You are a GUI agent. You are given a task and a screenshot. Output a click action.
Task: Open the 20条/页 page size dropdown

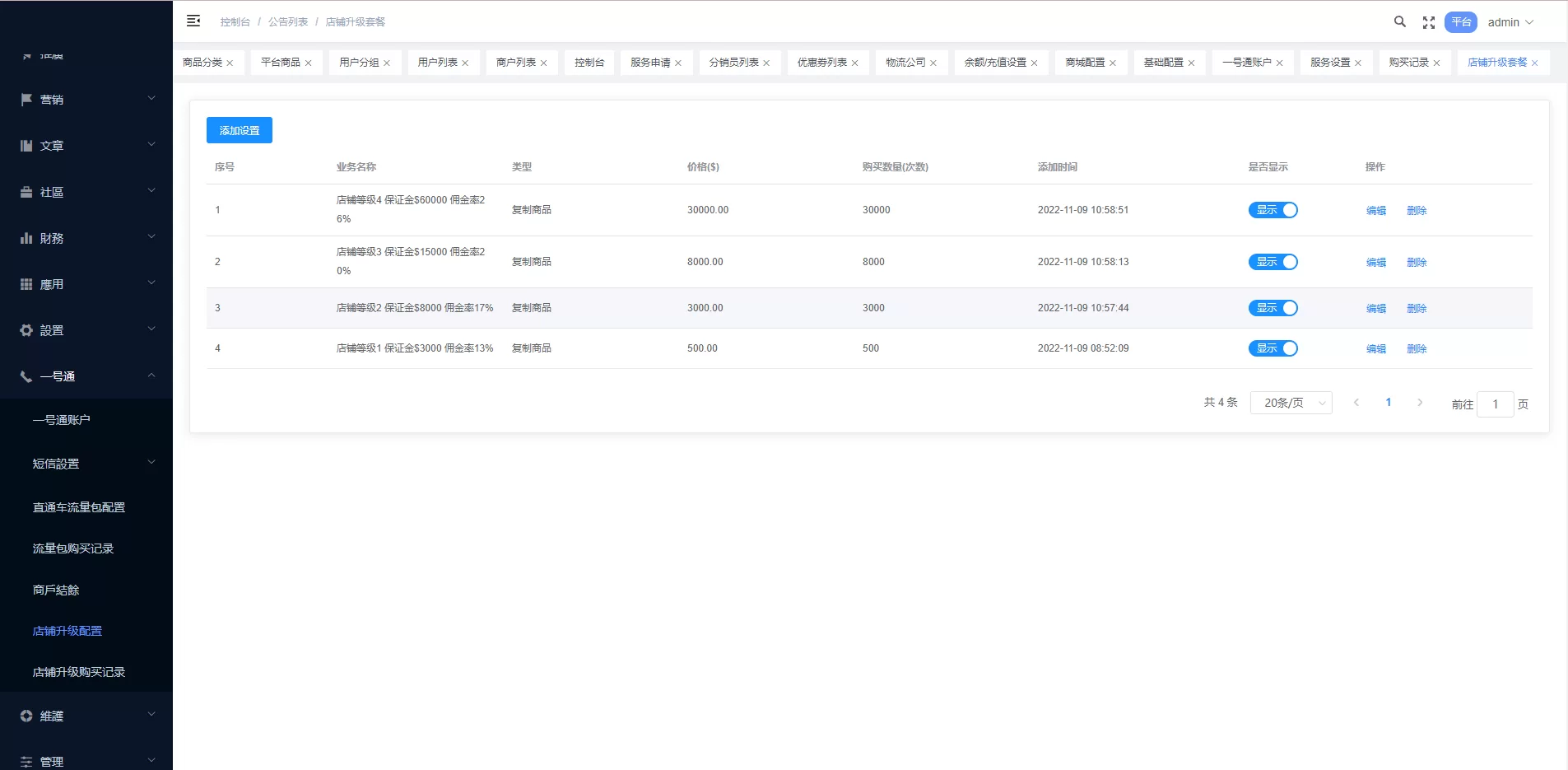(x=1290, y=403)
